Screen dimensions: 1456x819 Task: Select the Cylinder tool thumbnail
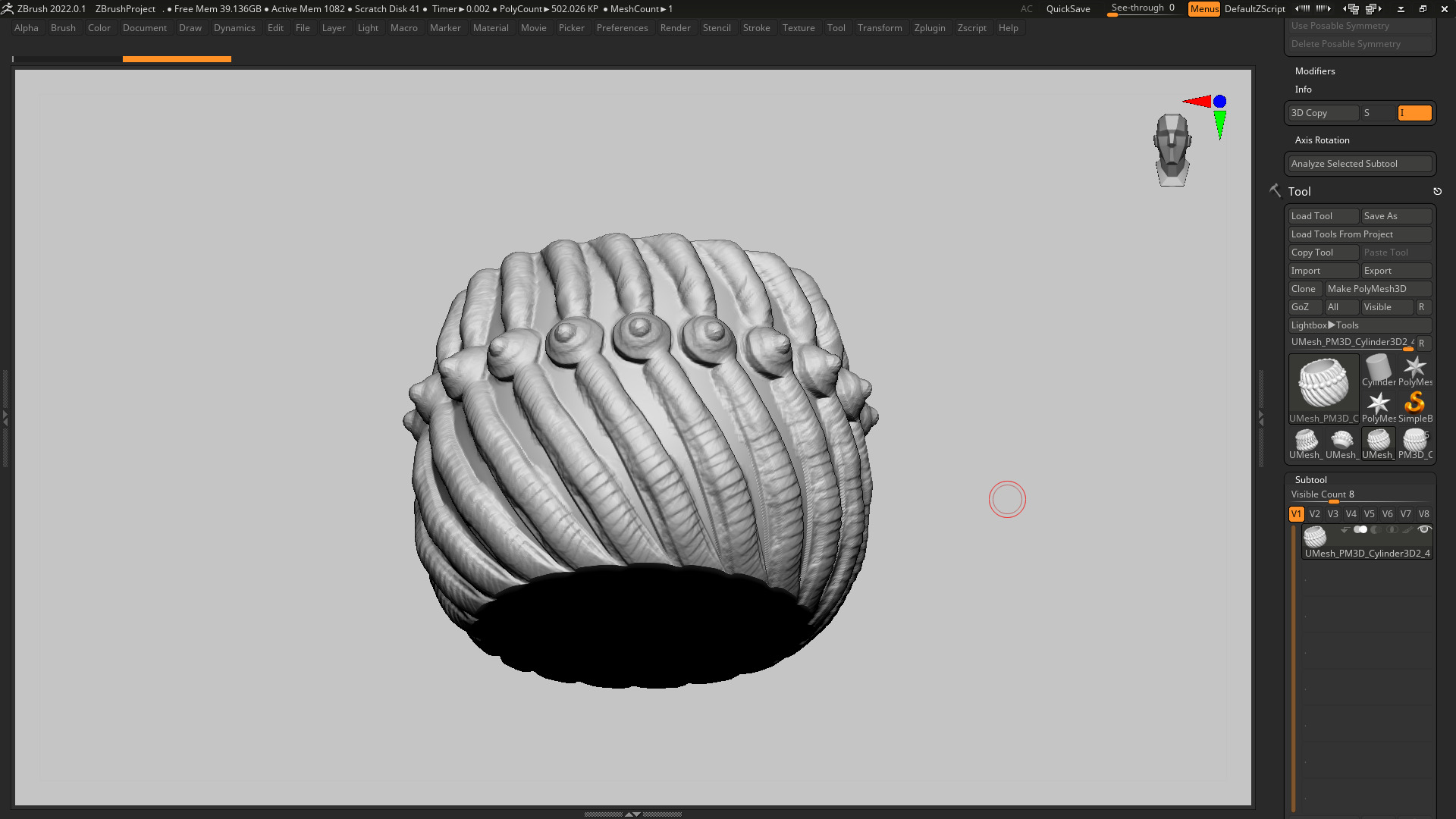pyautogui.click(x=1378, y=371)
